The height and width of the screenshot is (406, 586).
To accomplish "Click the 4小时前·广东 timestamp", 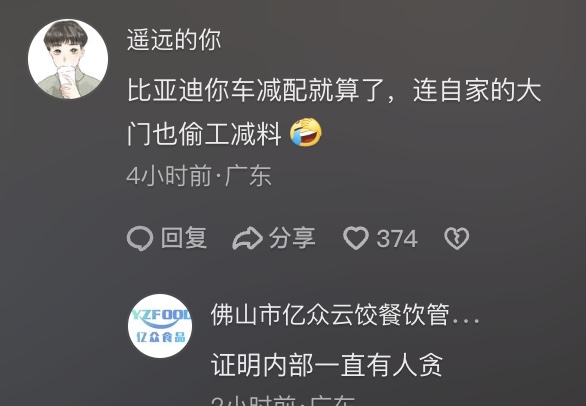I will point(199,176).
